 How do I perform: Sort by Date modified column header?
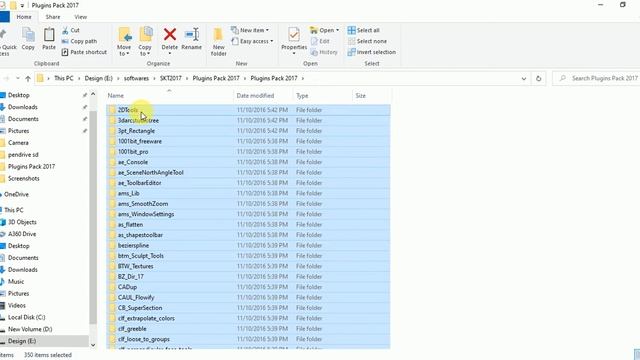click(263, 96)
